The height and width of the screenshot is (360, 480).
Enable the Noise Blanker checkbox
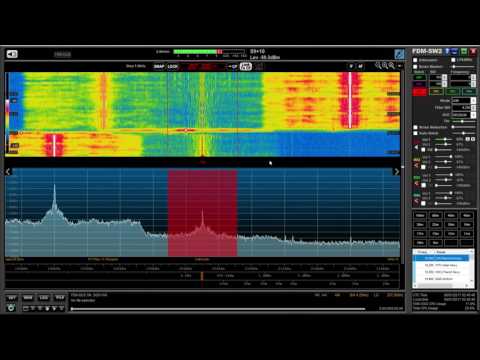tap(415, 66)
